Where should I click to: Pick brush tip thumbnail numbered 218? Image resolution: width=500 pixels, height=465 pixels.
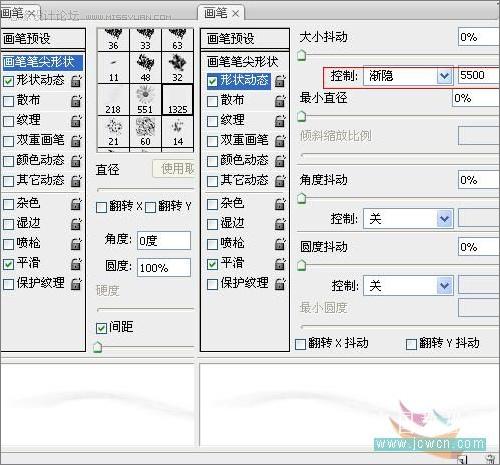coord(113,100)
